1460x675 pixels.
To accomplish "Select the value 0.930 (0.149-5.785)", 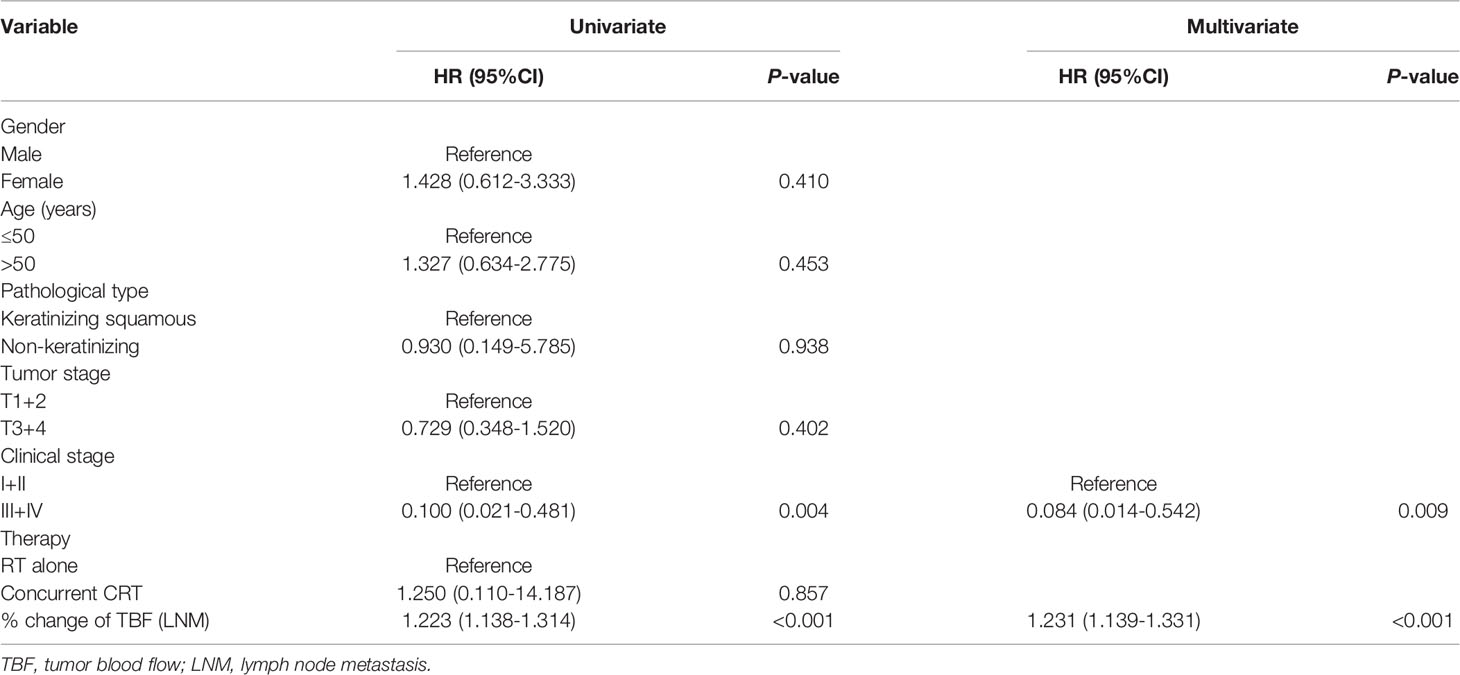I will coord(489,346).
